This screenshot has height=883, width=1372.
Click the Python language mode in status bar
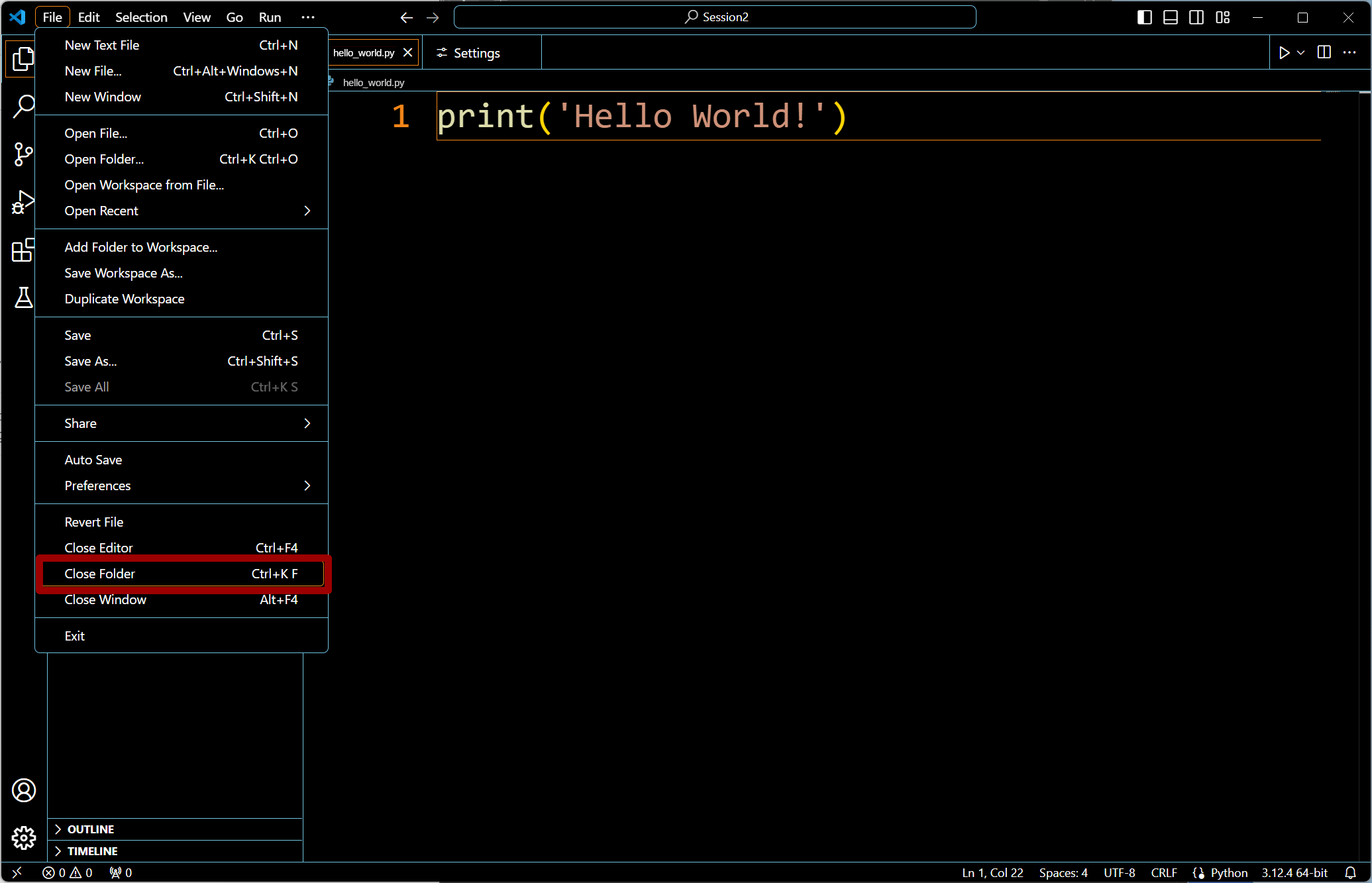coord(1228,873)
